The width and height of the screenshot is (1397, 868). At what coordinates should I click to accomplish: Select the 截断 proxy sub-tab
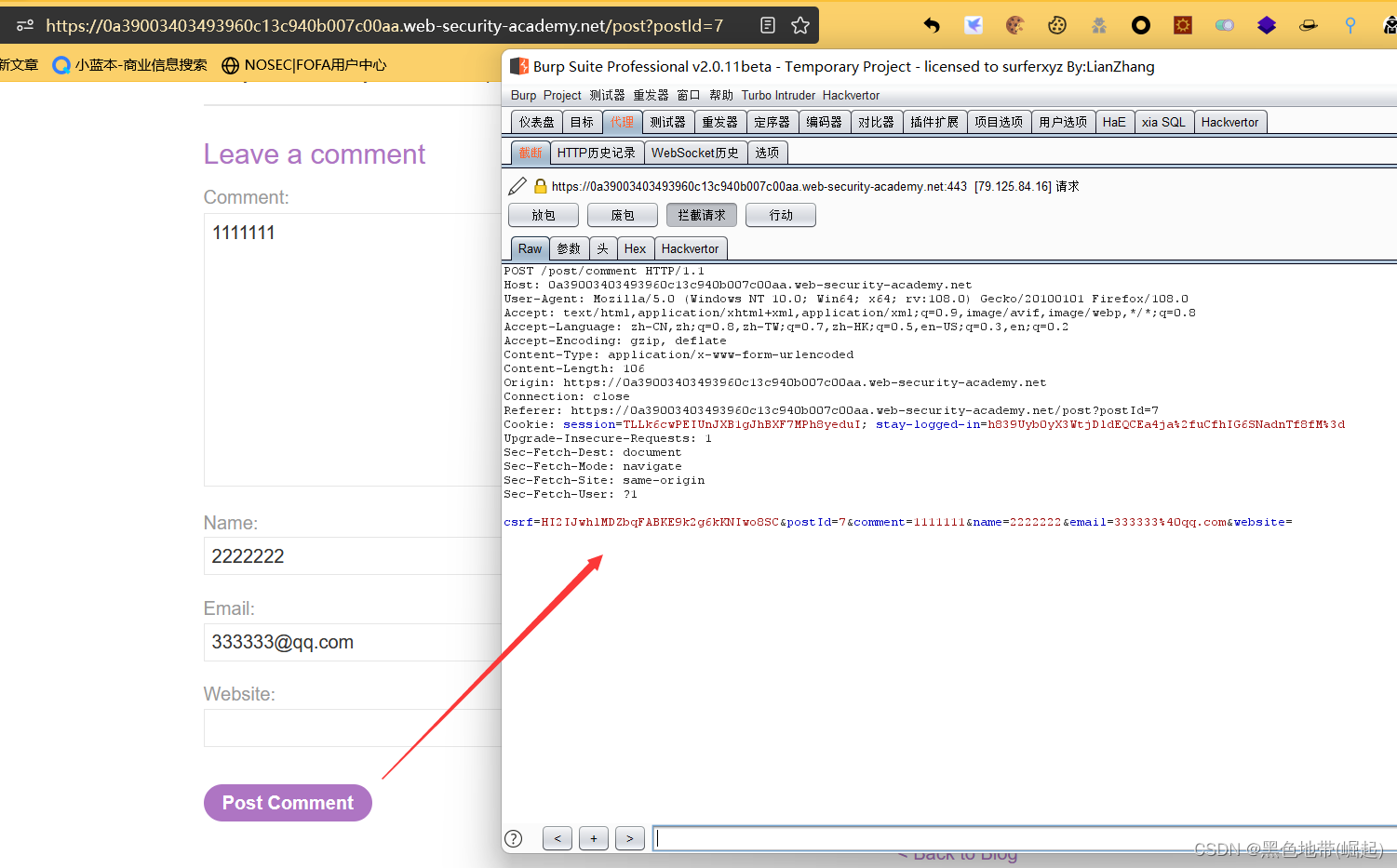pos(531,153)
